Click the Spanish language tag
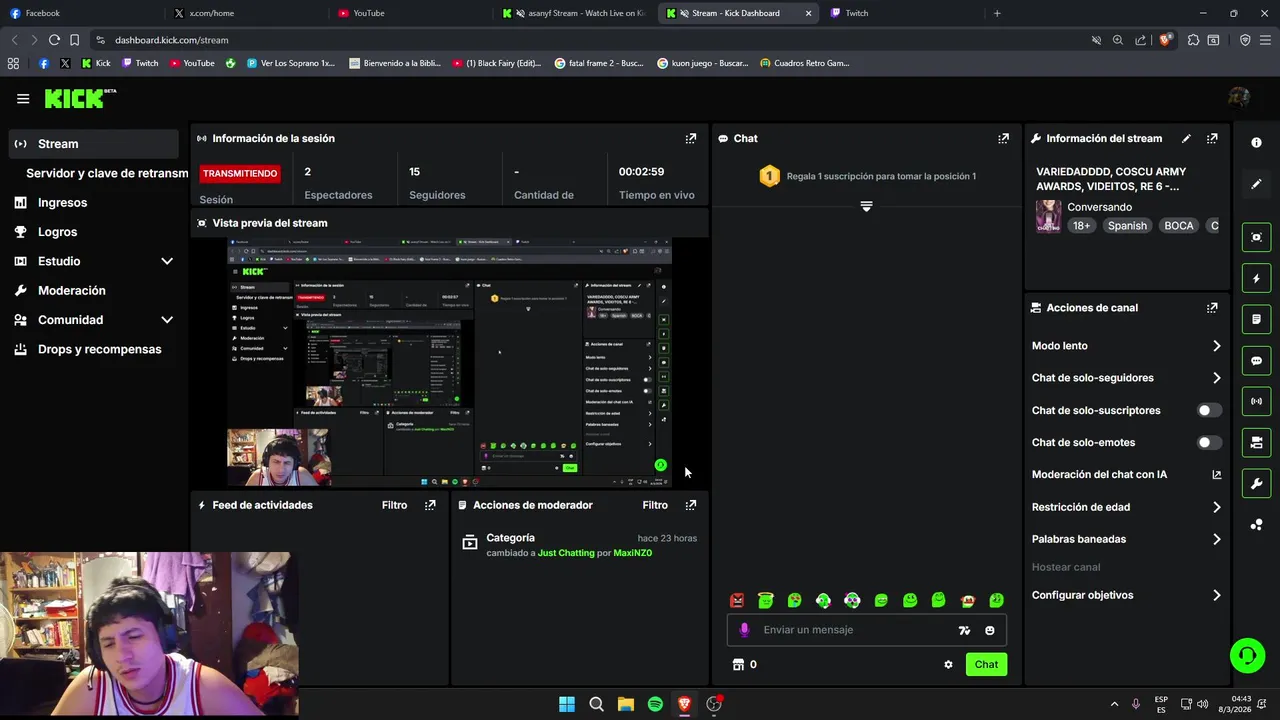 (x=1127, y=226)
